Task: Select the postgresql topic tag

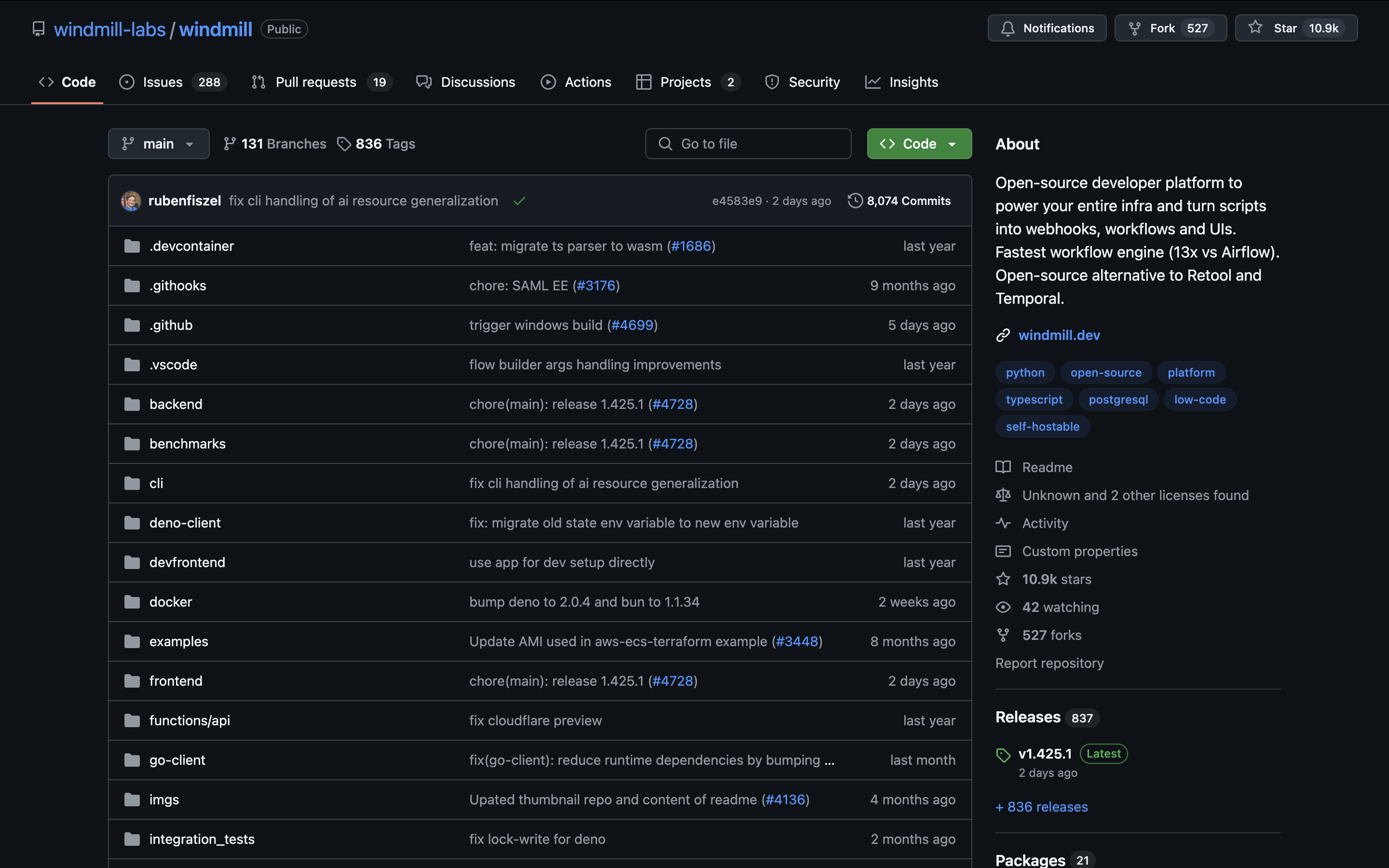Action: 1118,400
